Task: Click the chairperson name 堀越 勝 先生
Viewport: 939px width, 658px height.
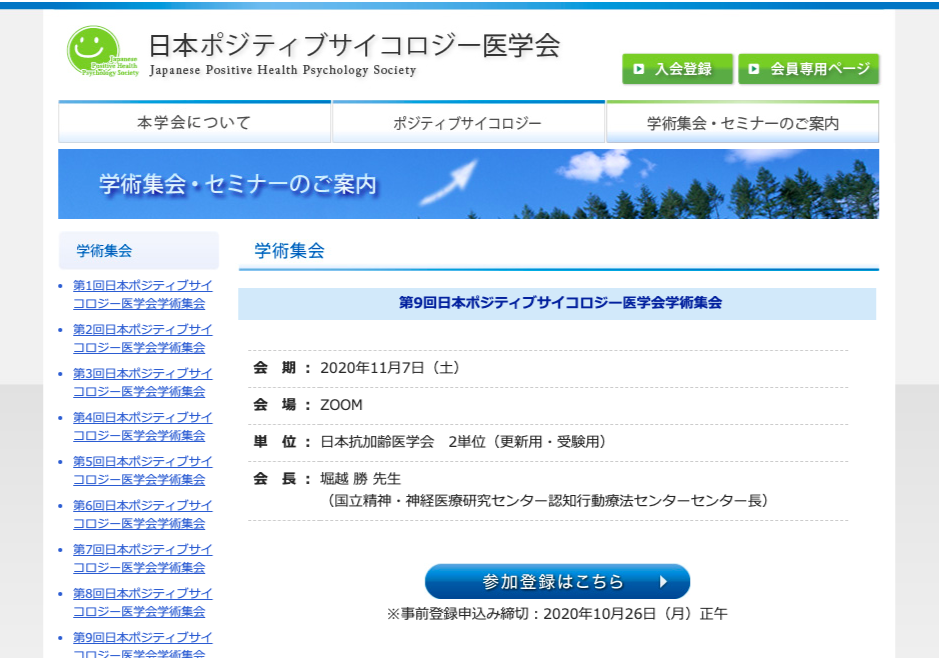Action: pyautogui.click(x=361, y=478)
